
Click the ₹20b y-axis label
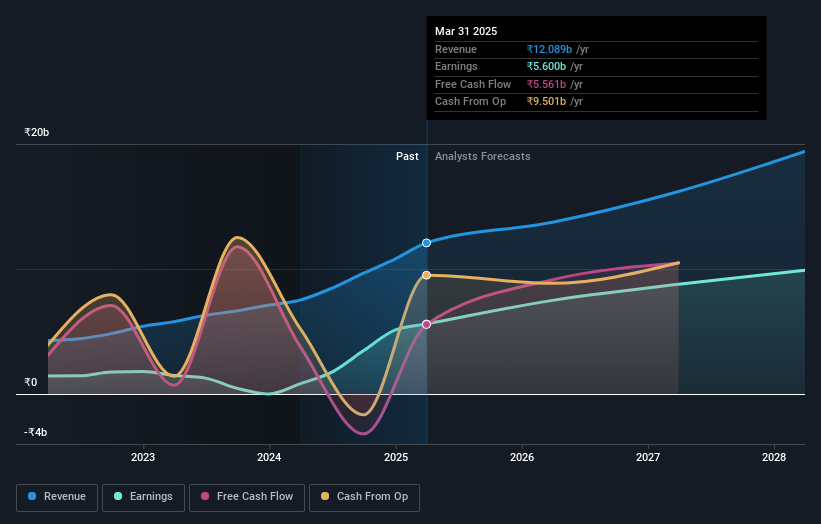click(37, 132)
